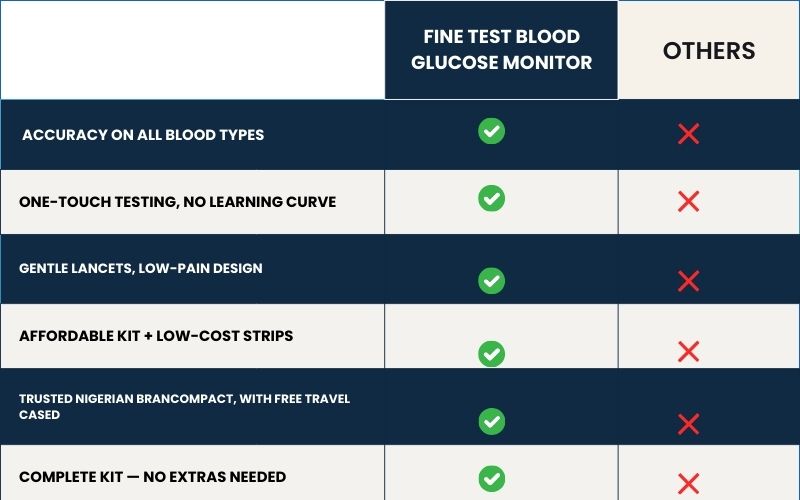Click the red X for One-Touch Testing row
This screenshot has width=800, height=500.
click(688, 202)
